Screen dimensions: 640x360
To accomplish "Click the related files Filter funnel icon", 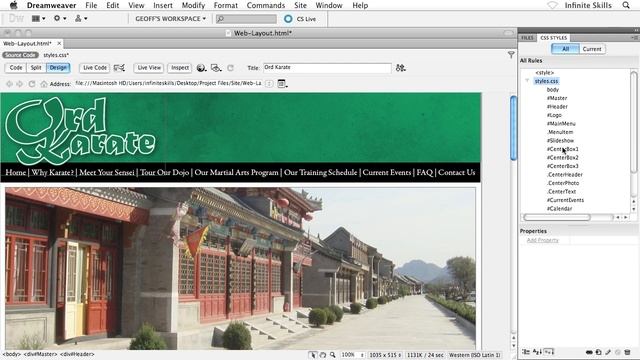I will pos(511,55).
